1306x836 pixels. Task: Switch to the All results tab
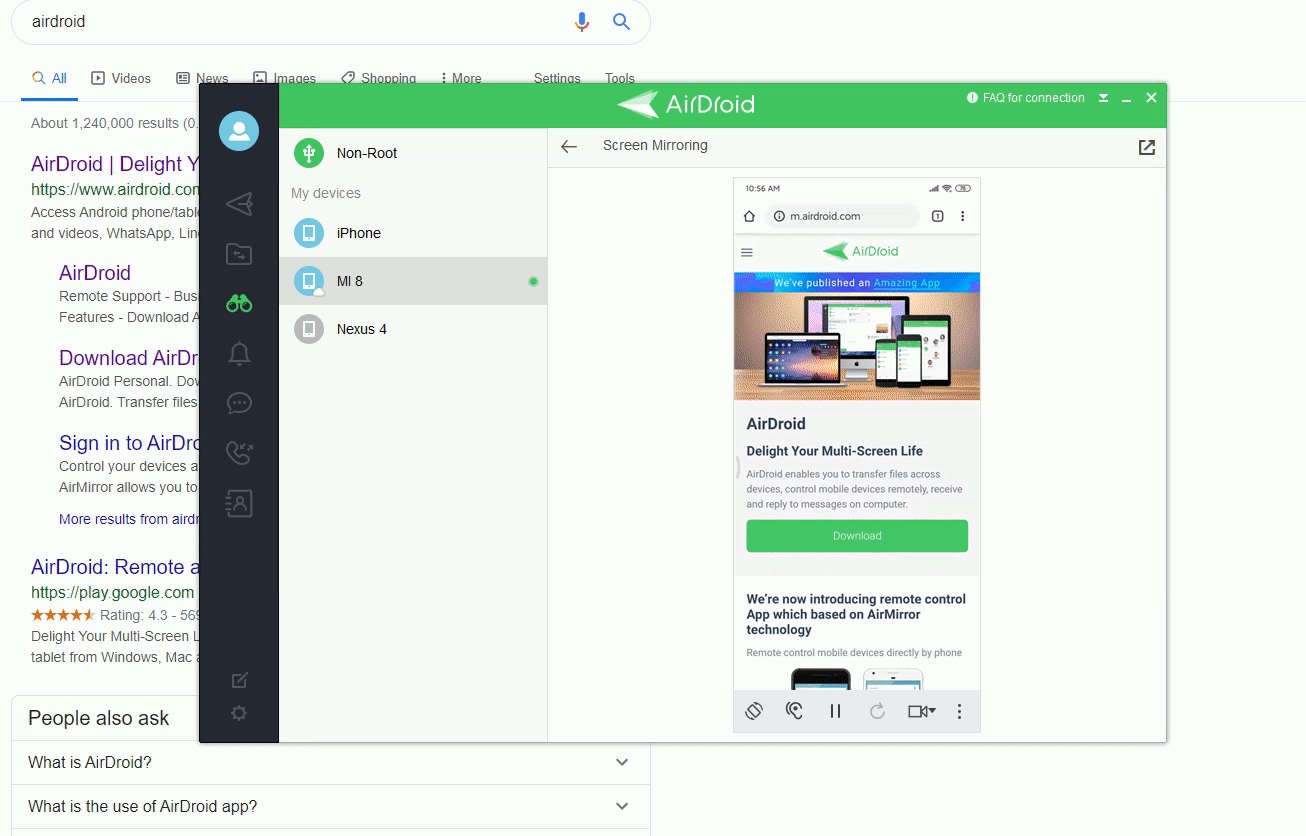click(49, 78)
